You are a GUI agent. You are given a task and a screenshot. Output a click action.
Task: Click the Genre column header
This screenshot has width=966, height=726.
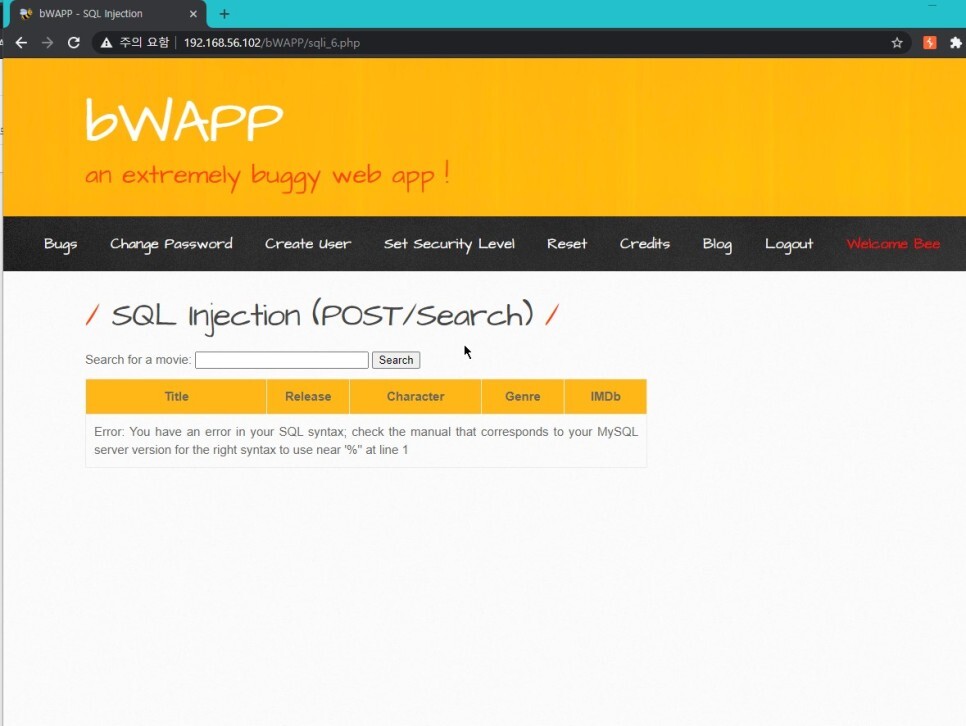tap(522, 396)
